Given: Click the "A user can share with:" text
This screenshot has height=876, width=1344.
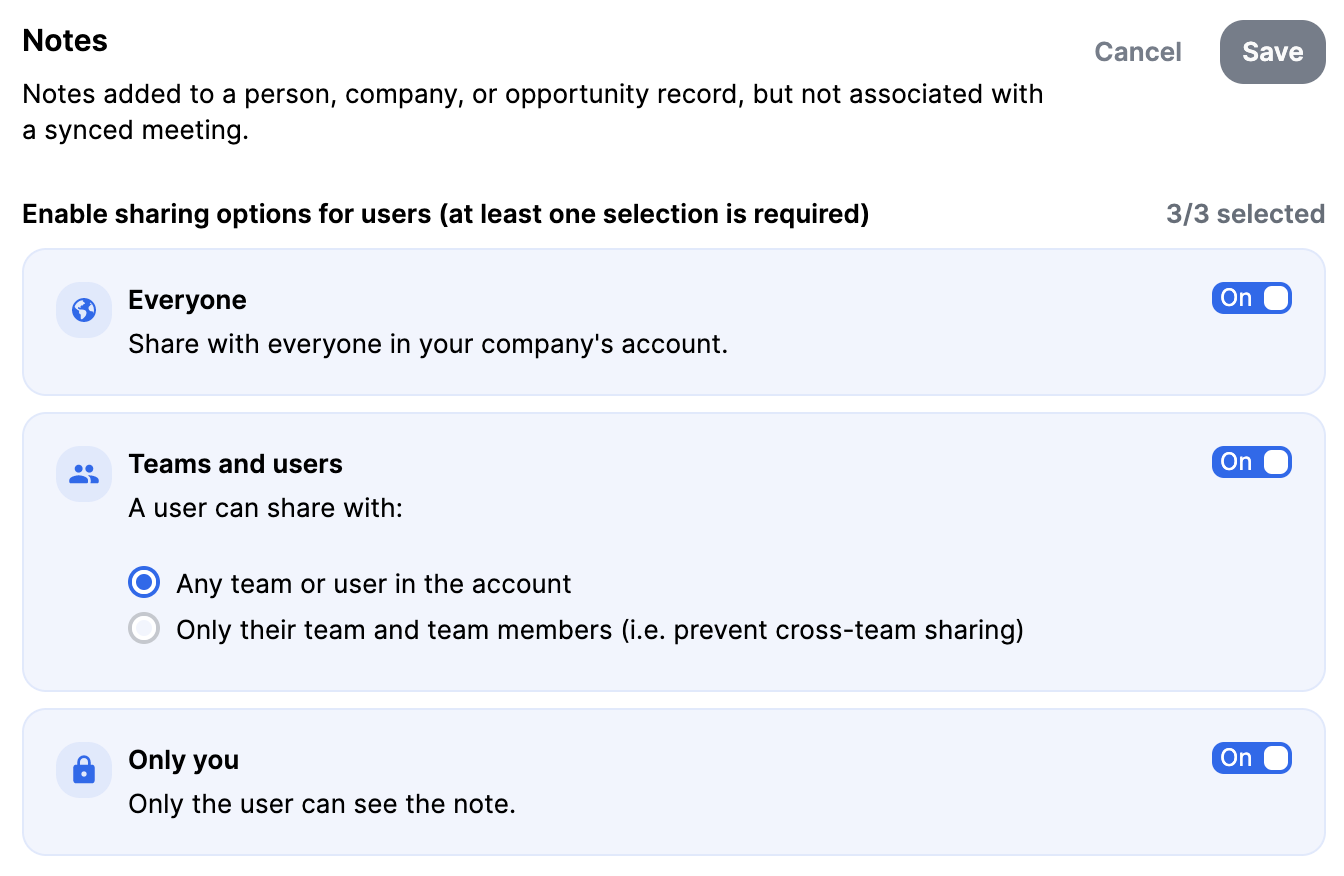Looking at the screenshot, I should pyautogui.click(x=265, y=508).
